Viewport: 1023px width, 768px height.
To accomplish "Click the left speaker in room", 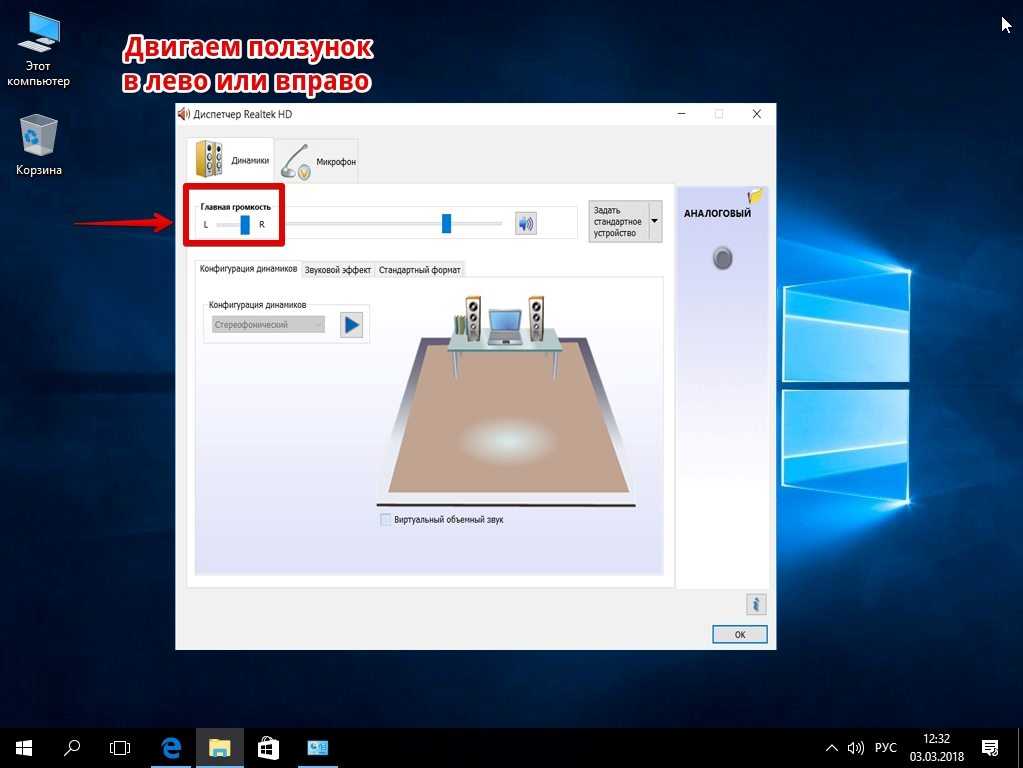I will coord(472,316).
